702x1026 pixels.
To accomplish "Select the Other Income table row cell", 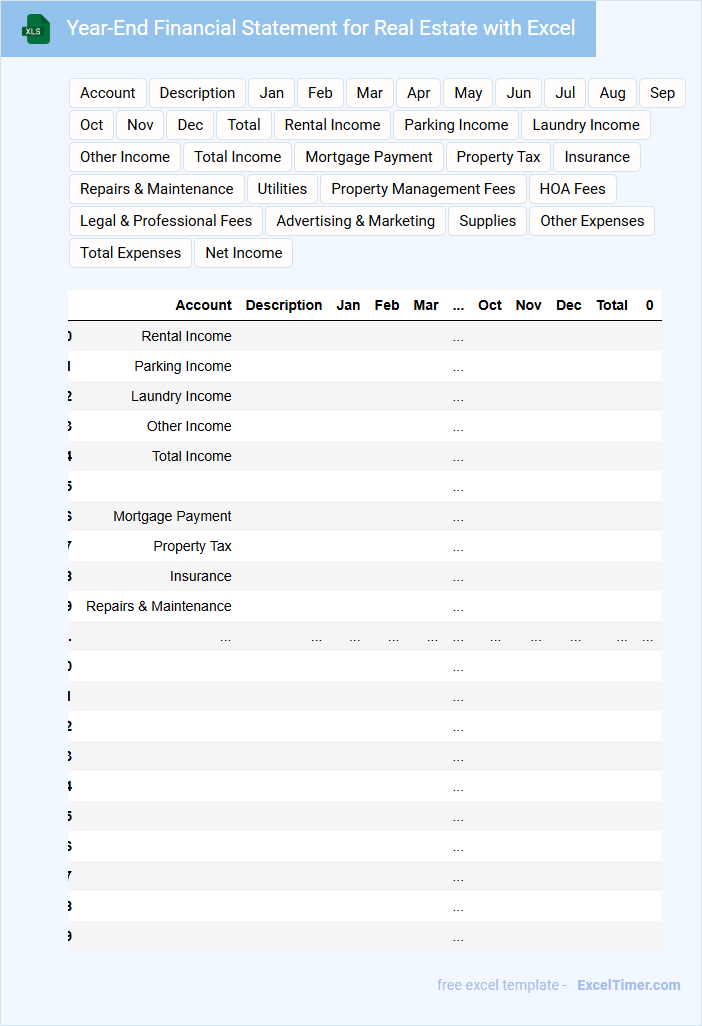I will pyautogui.click(x=189, y=427).
